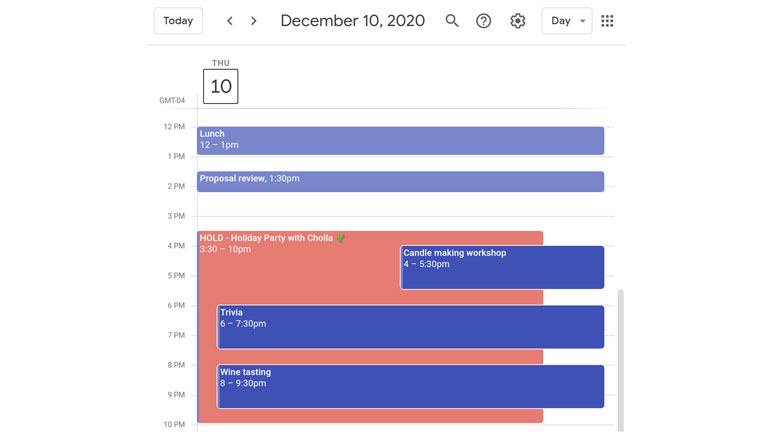Select the Thursday 10 date header
The image size is (768, 432).
point(220,86)
